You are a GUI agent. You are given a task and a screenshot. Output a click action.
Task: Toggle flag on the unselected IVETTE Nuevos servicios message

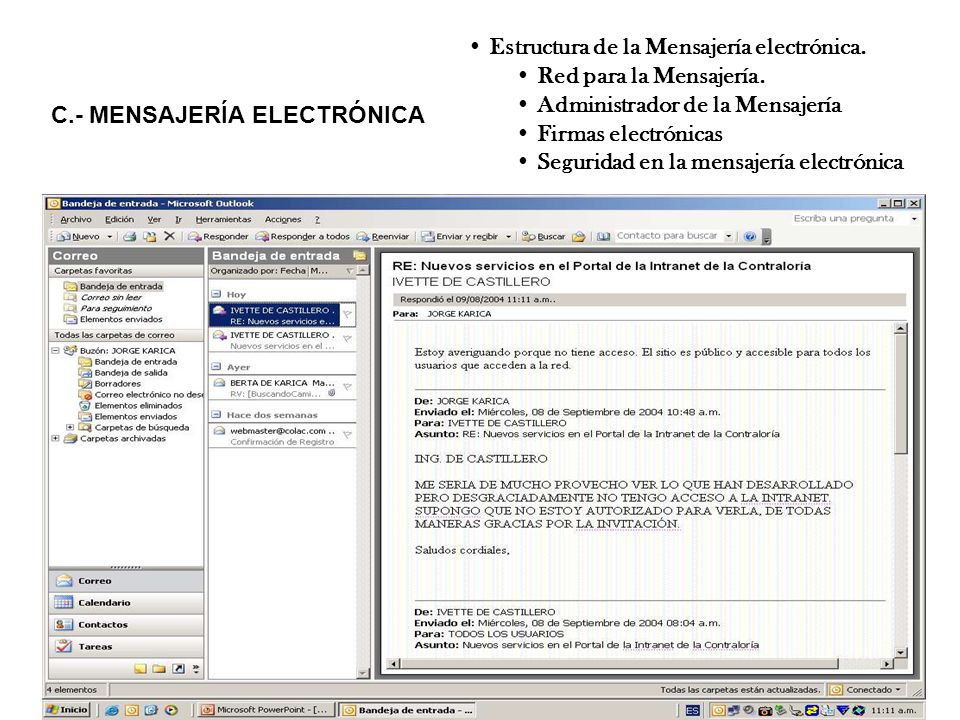[347, 339]
